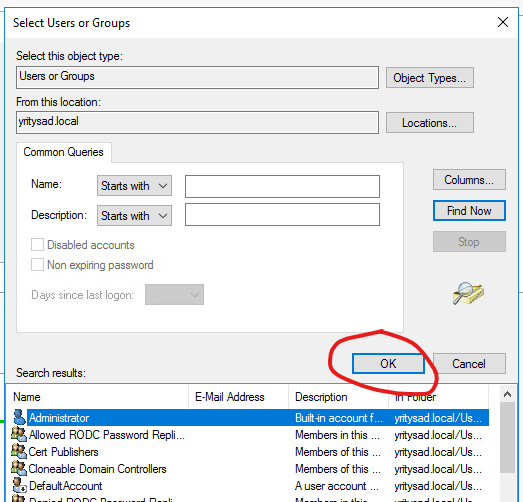Click the Locations button

pyautogui.click(x=430, y=123)
